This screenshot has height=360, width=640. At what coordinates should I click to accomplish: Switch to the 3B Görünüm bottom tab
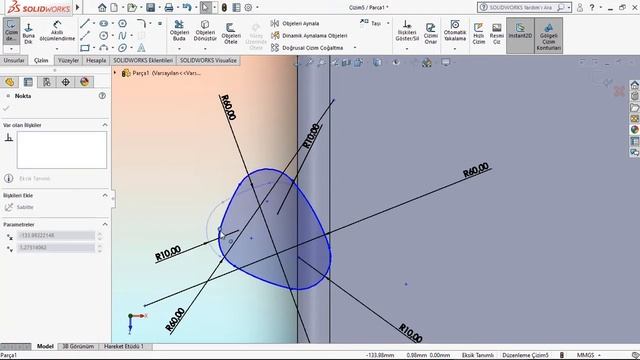(x=78, y=346)
